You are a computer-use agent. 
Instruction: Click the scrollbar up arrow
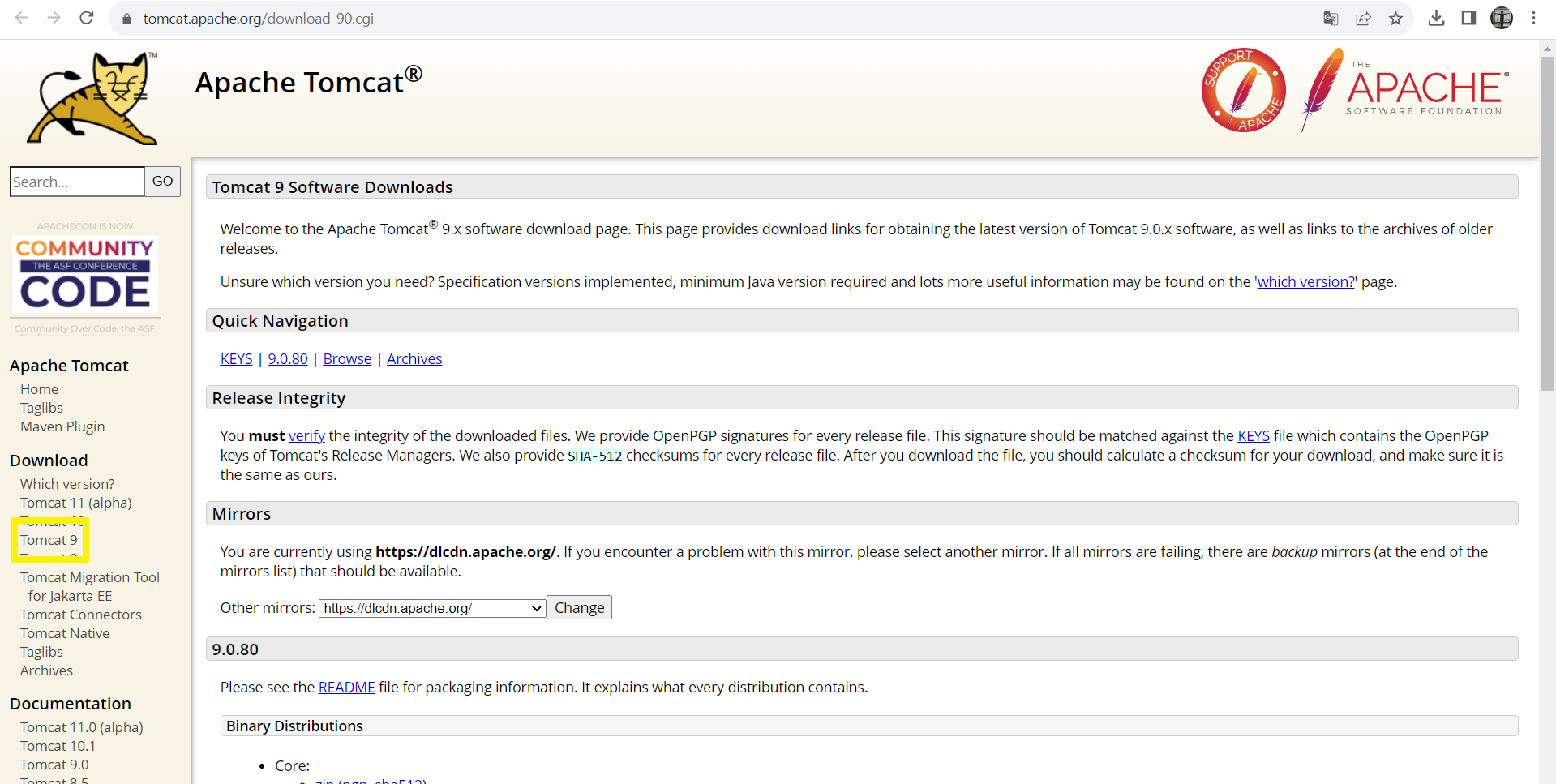[1547, 48]
